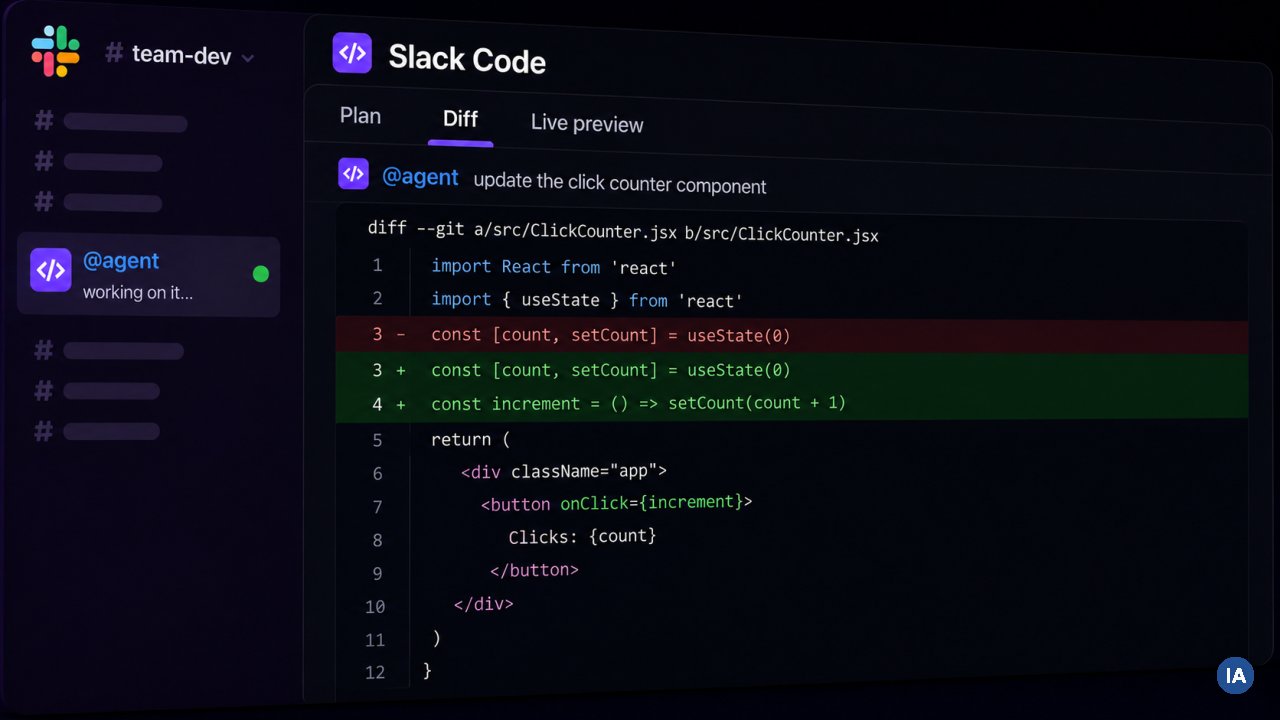
Task: Click the Slack Code title
Action: click(x=467, y=59)
